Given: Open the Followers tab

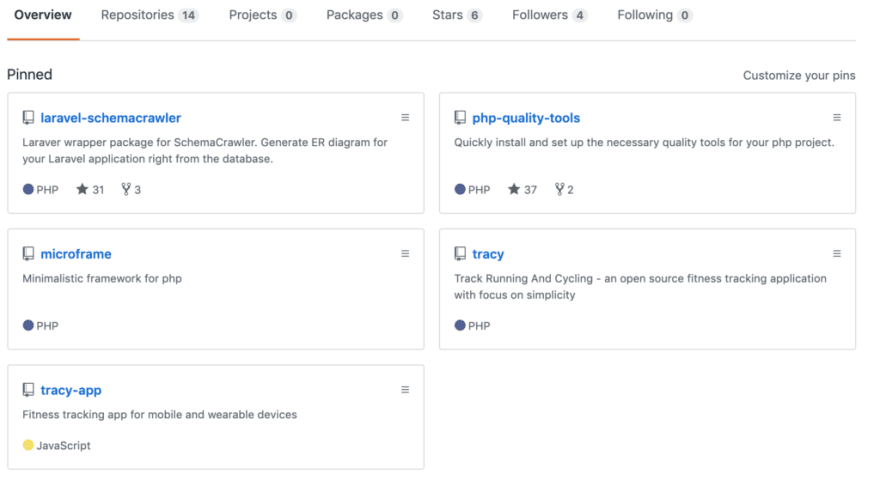Looking at the screenshot, I should (x=549, y=15).
